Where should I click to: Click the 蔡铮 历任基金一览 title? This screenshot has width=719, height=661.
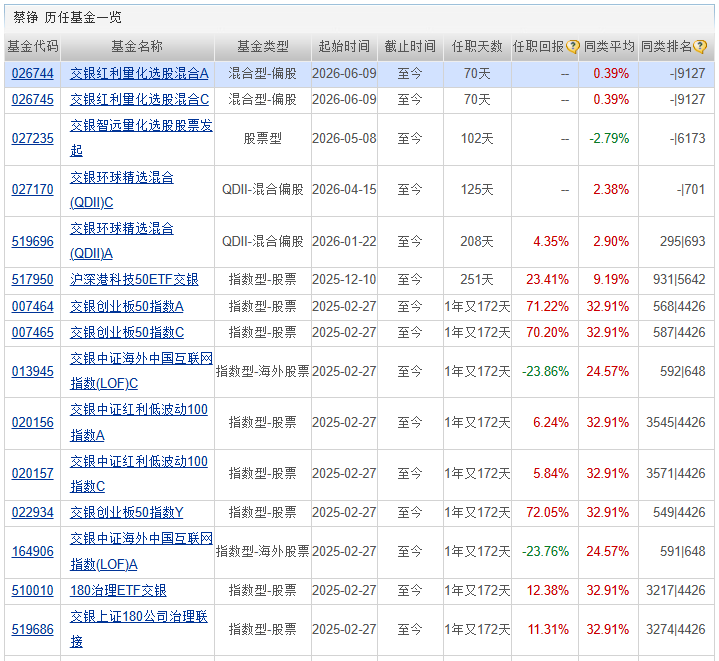coord(67,17)
